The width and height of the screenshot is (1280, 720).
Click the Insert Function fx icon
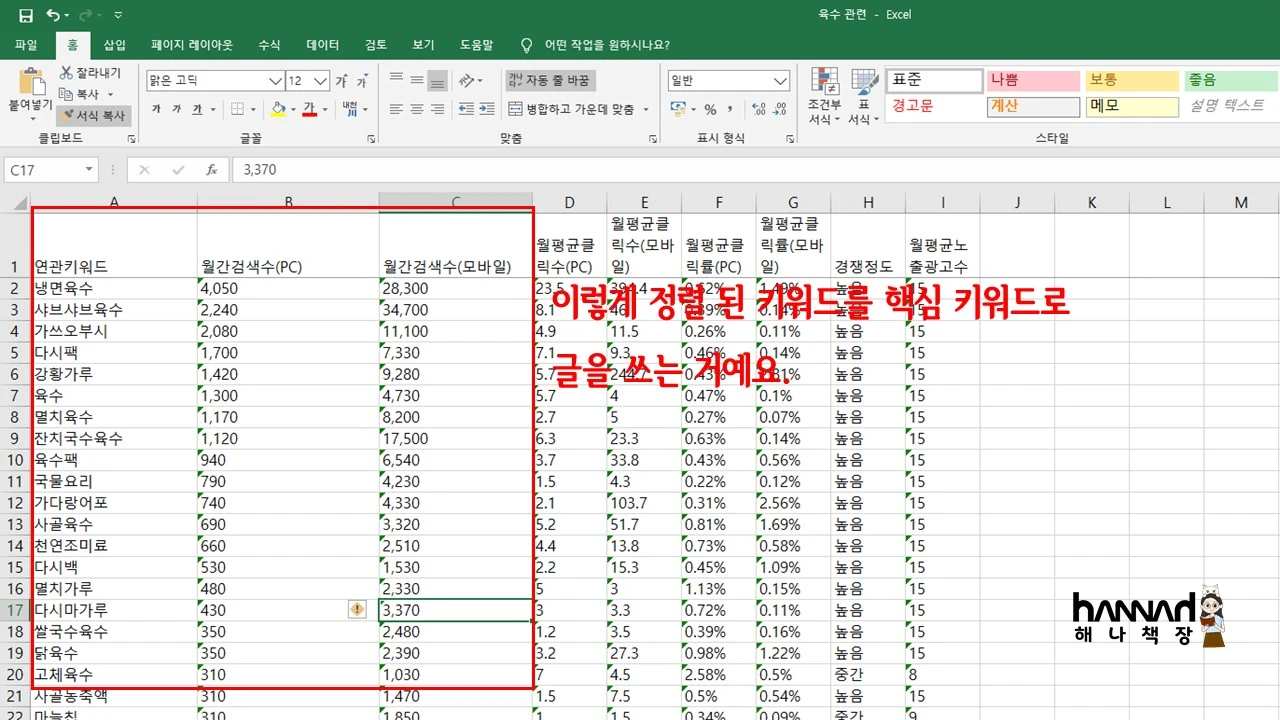(211, 170)
